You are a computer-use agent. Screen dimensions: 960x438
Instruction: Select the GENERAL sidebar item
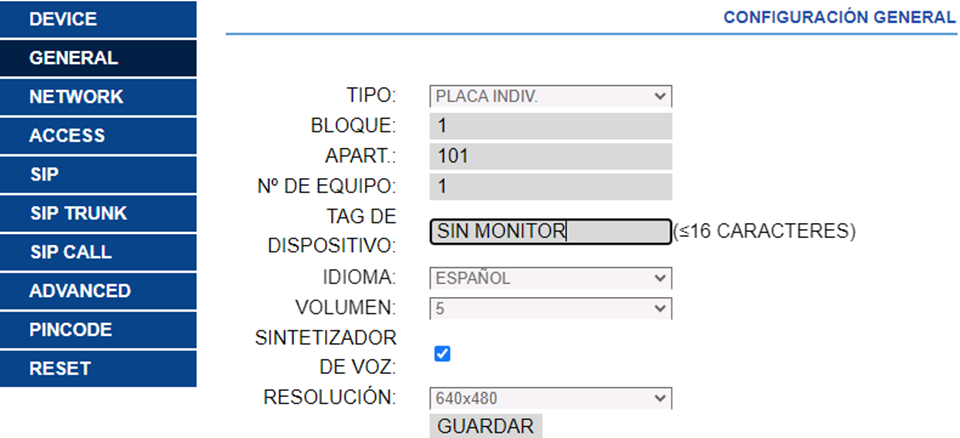(98, 58)
